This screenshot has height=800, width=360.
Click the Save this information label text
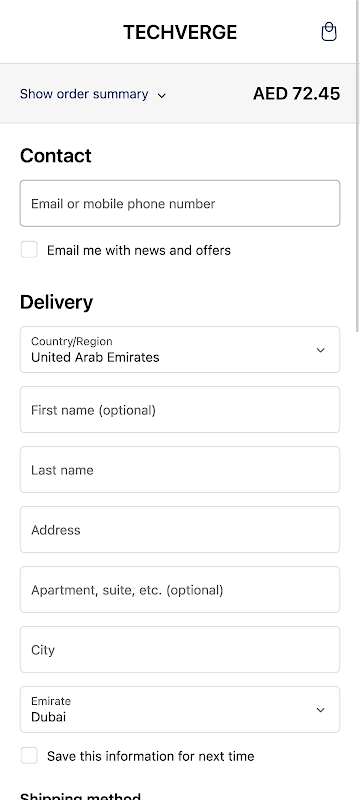click(150, 756)
